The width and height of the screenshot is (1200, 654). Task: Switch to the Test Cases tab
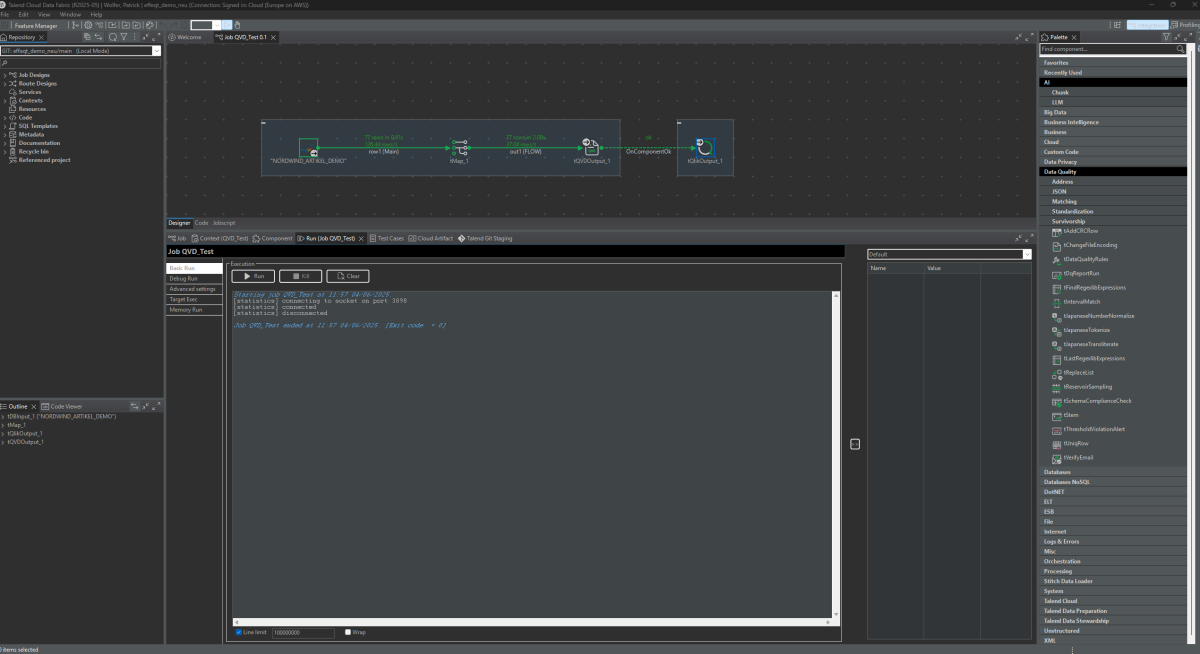387,238
